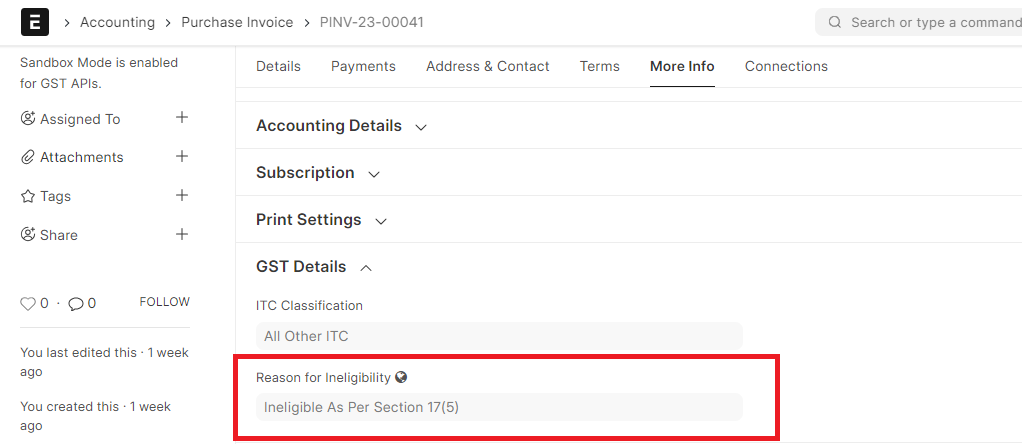Share document using the plus icon
This screenshot has height=444, width=1022.
(x=182, y=234)
